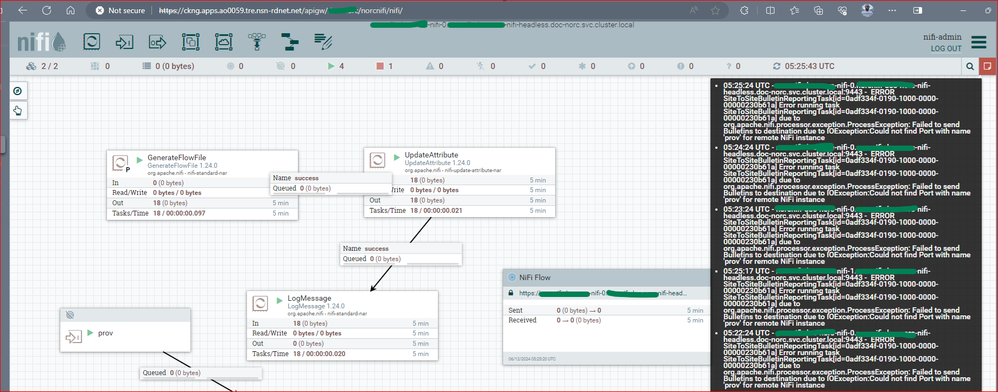The height and width of the screenshot is (392, 998).
Task: Click the cluster nodes 2 / 2 indicator
Action: 41,66
